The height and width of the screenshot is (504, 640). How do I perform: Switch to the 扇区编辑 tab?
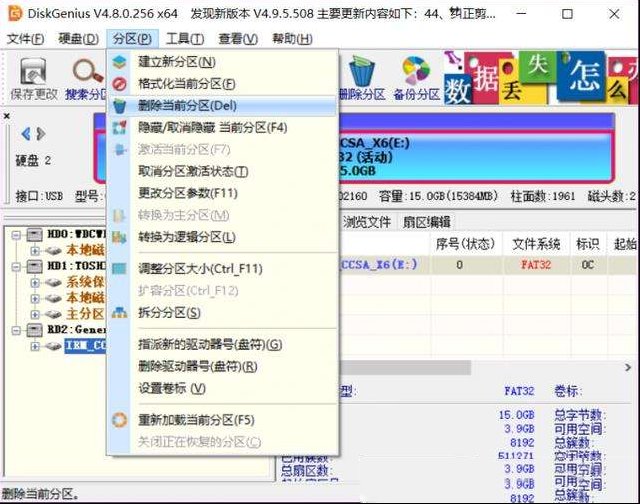[x=427, y=222]
